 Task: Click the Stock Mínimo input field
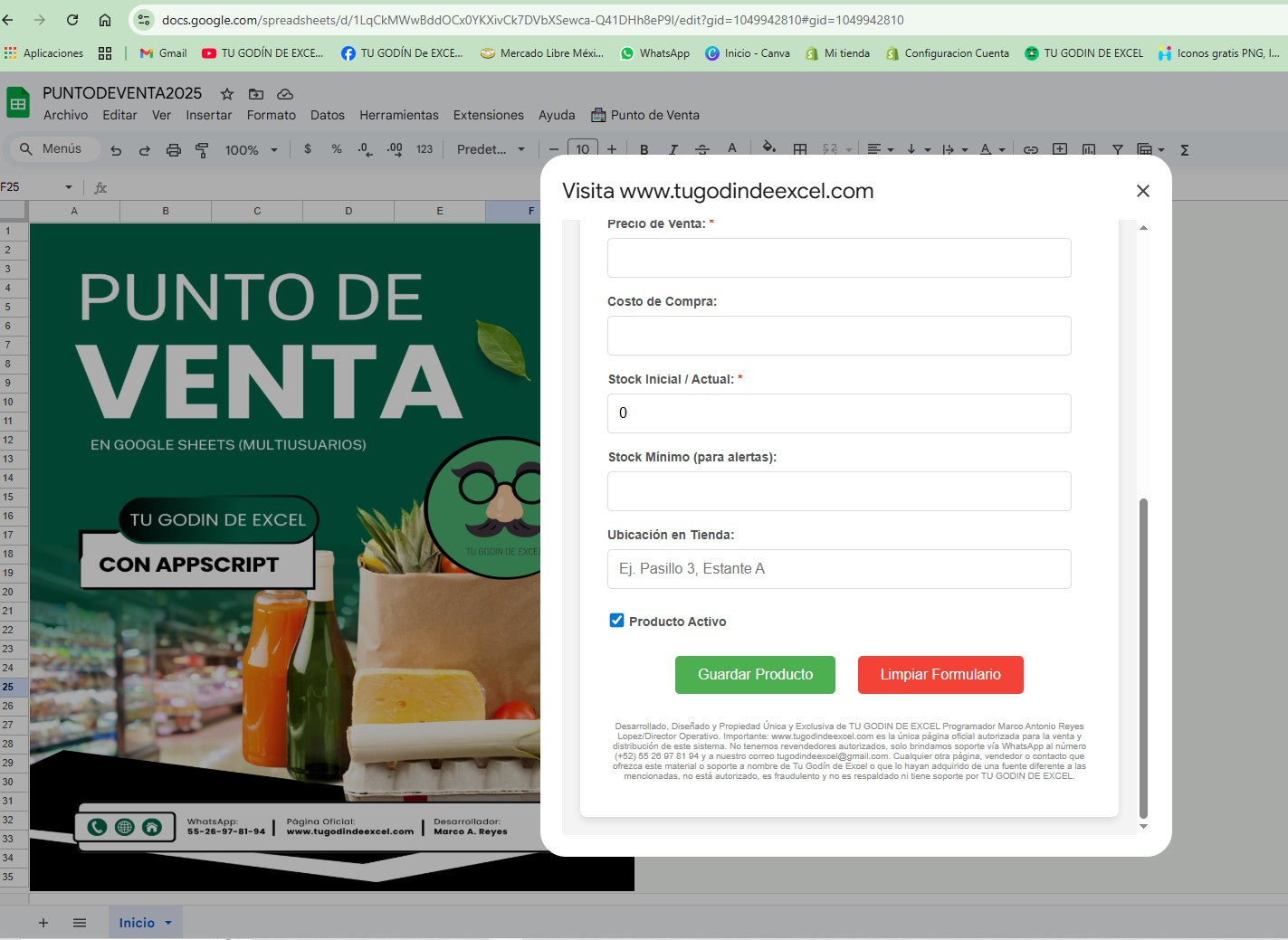point(839,491)
